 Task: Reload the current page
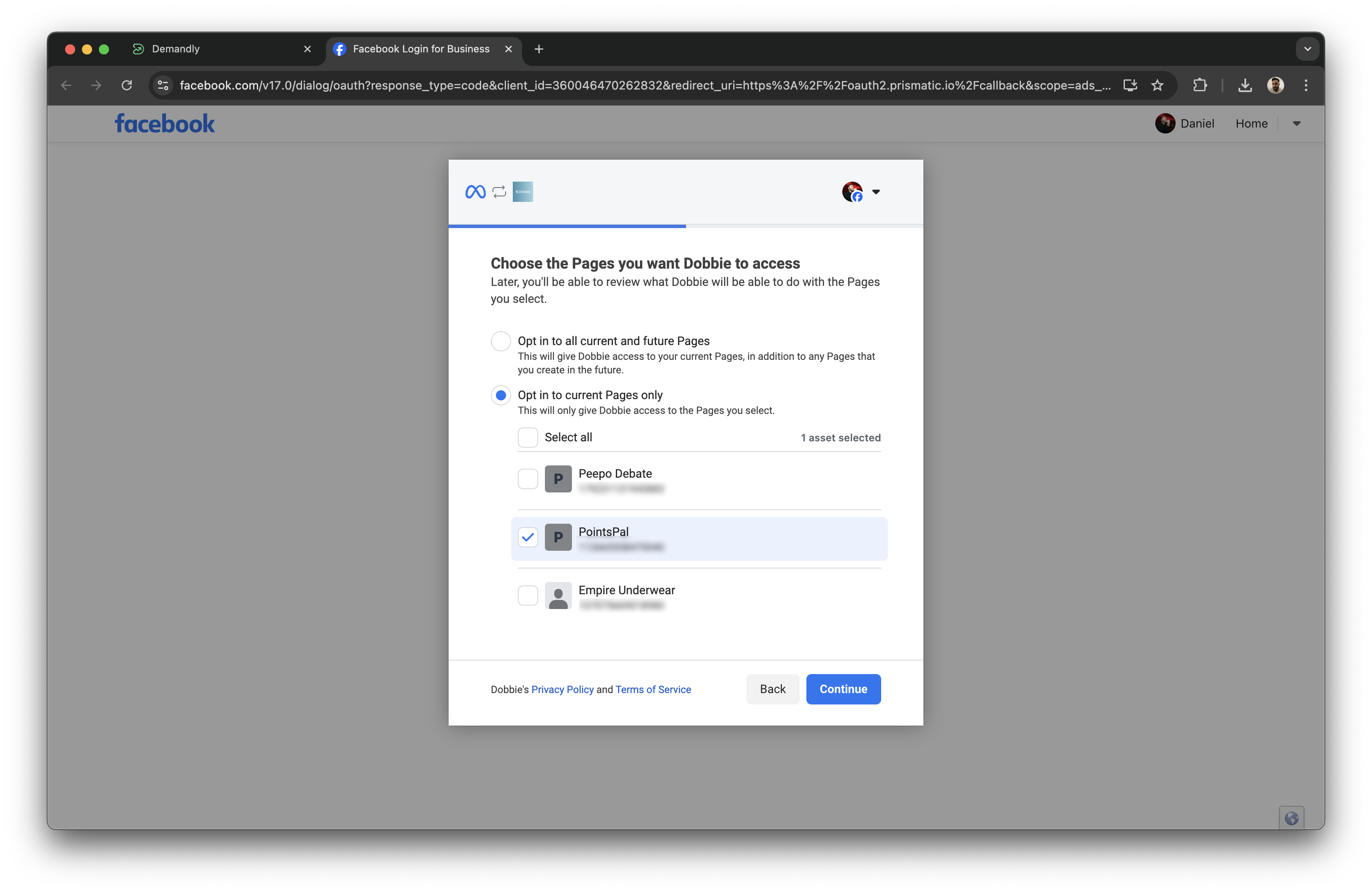click(127, 85)
